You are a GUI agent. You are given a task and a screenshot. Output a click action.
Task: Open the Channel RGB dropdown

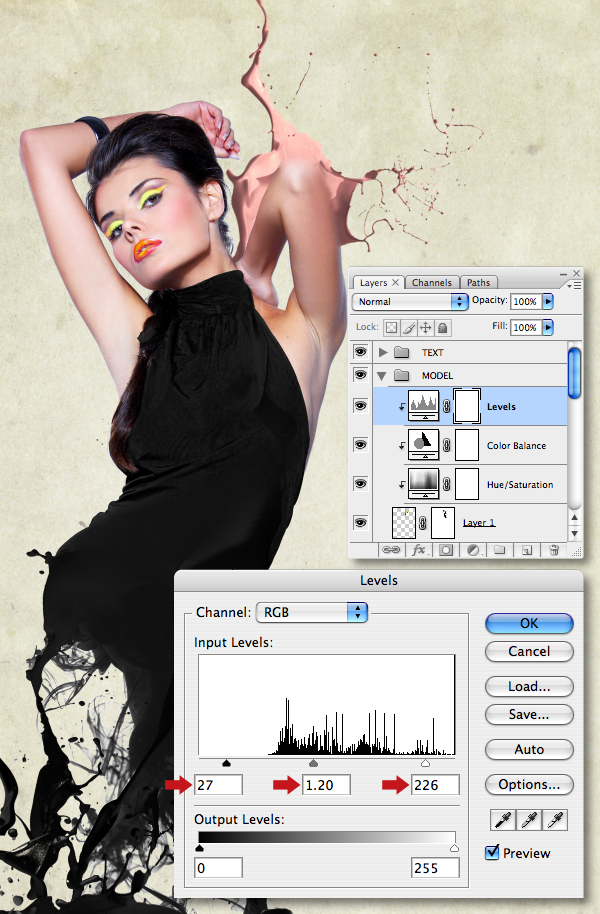312,612
